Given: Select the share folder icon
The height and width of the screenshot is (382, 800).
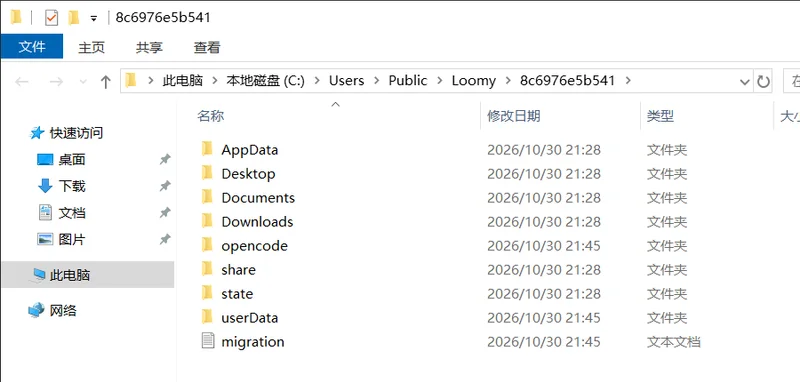Looking at the screenshot, I should pyautogui.click(x=207, y=269).
